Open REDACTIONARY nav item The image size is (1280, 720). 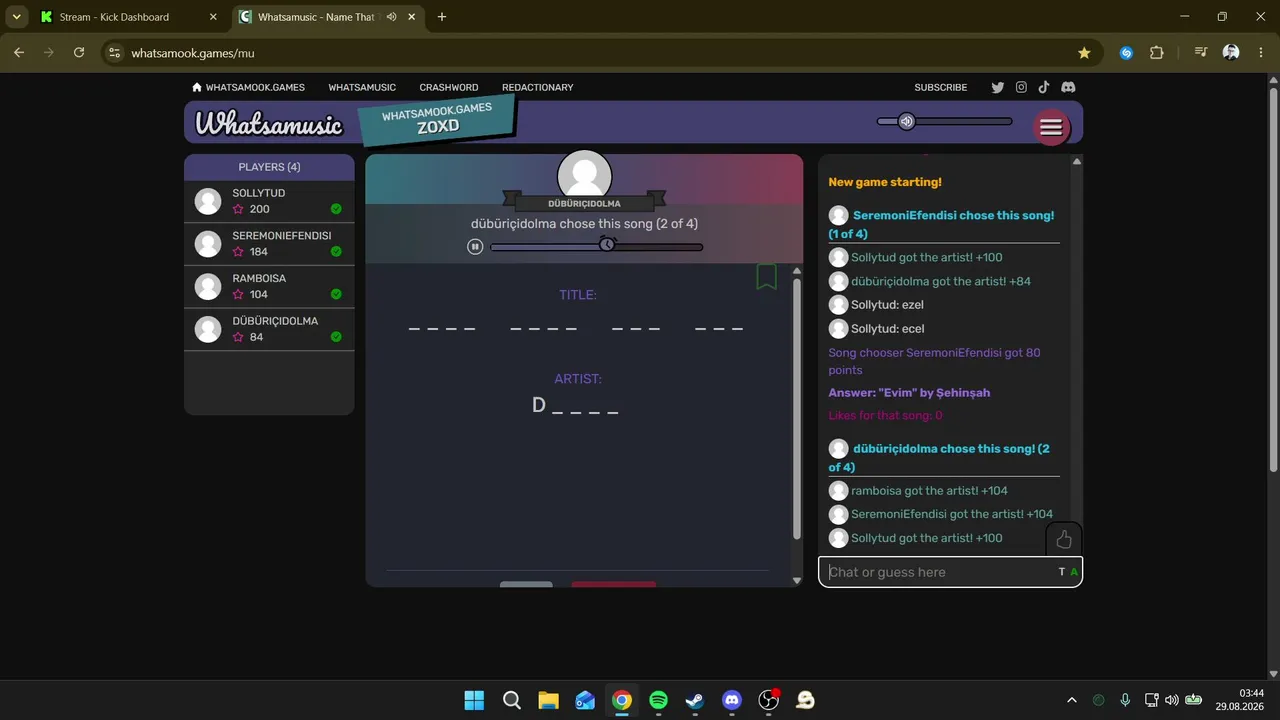(x=538, y=87)
